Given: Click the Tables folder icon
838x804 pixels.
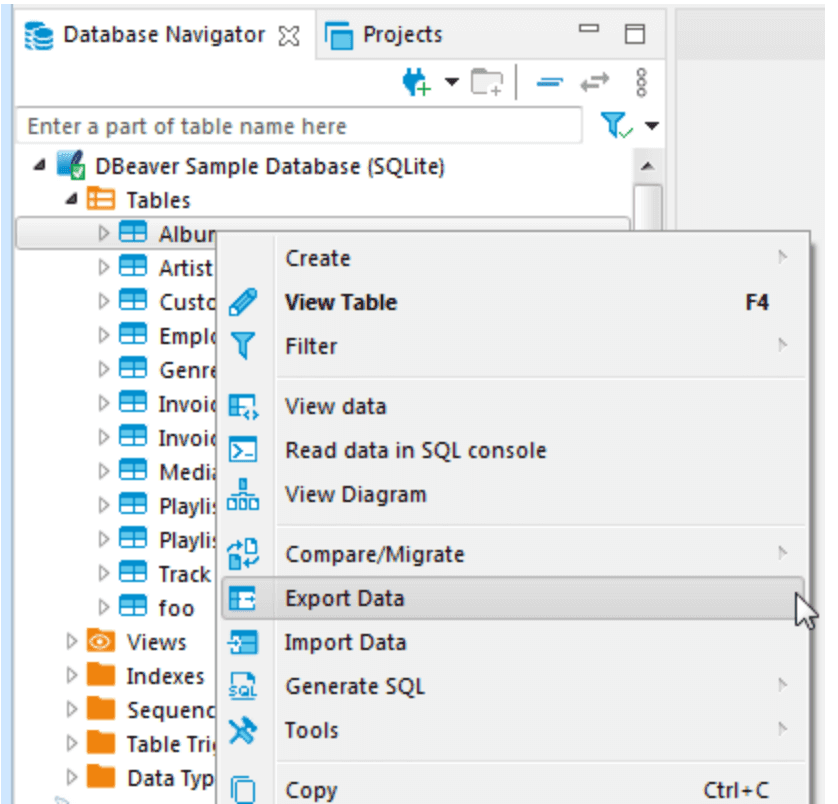Looking at the screenshot, I should [101, 199].
